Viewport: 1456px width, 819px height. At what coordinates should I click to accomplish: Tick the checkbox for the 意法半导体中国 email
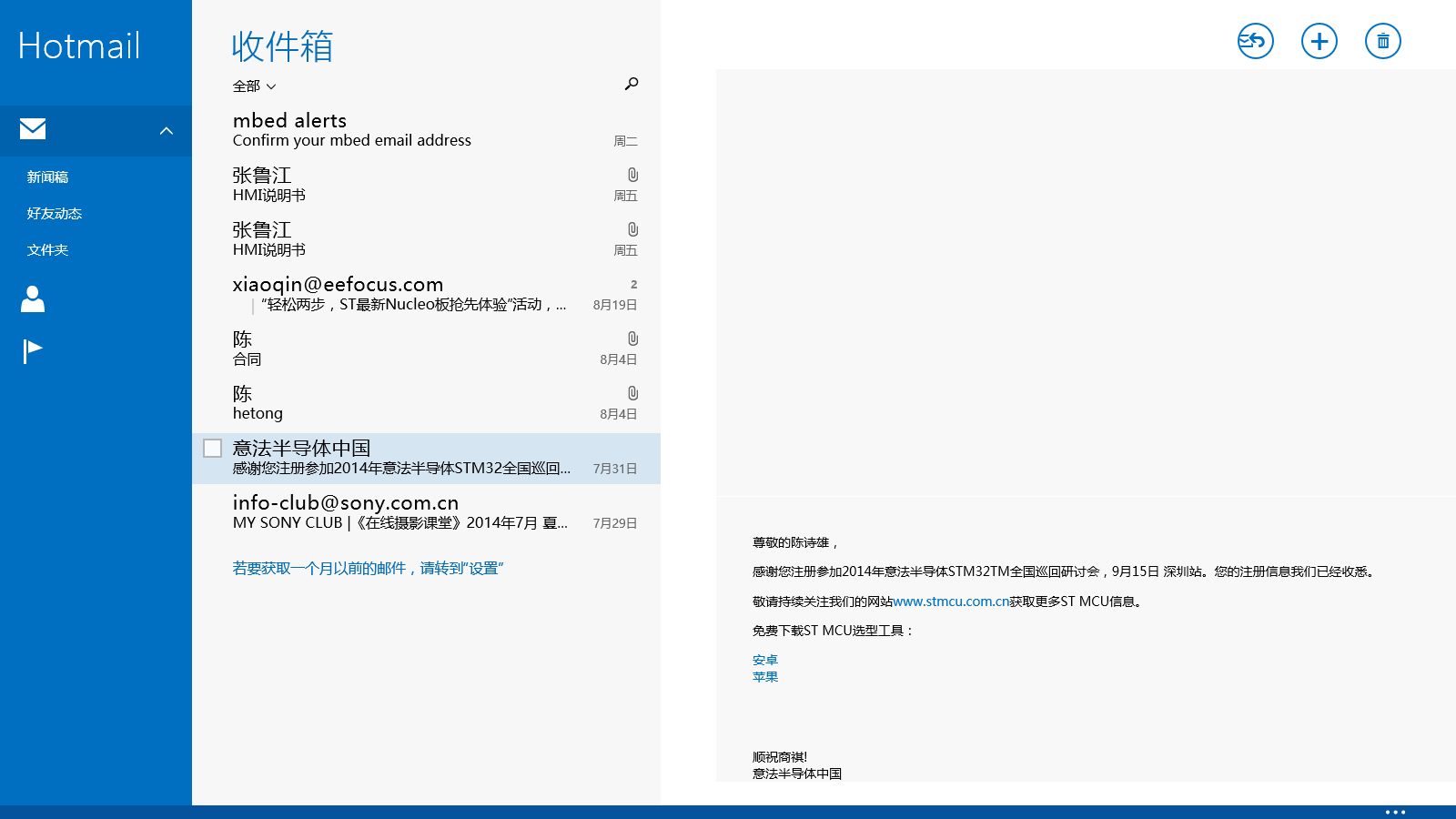coord(213,448)
